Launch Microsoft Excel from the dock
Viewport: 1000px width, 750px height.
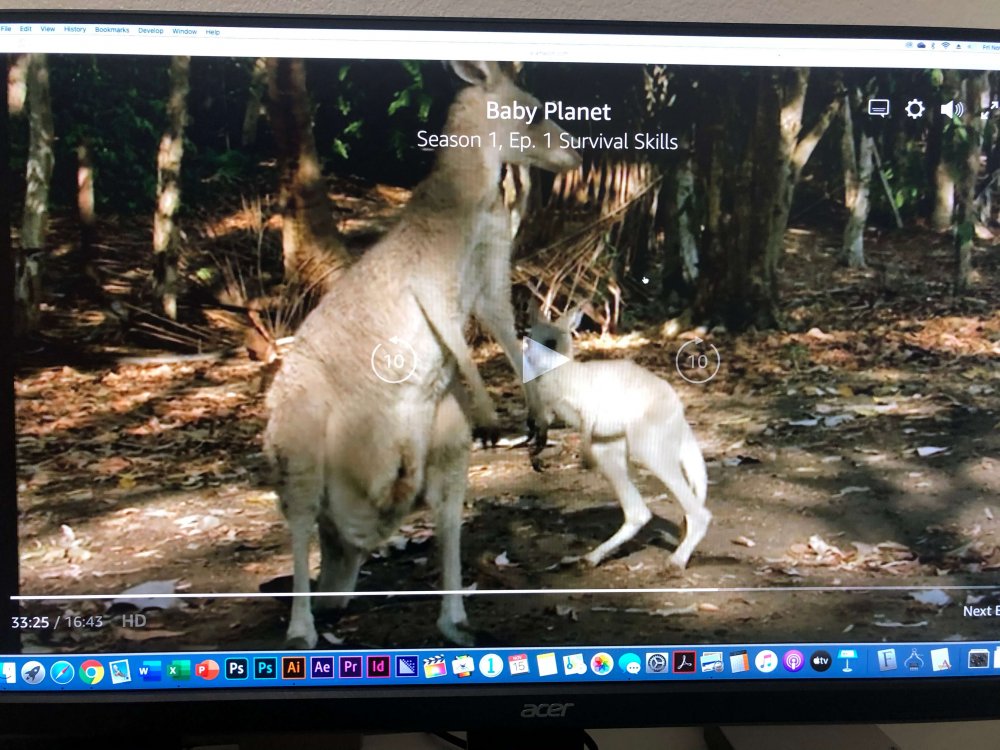pos(179,670)
